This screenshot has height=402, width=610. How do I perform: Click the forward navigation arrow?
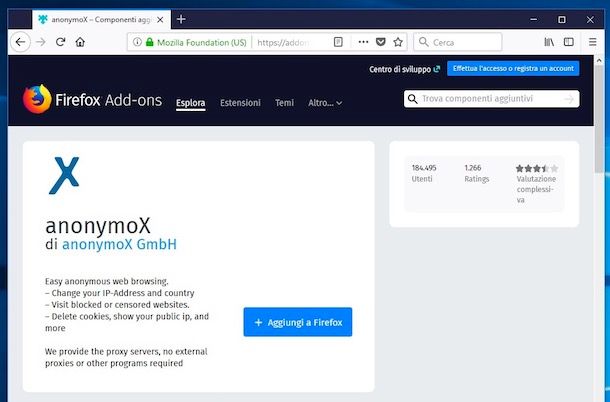pyautogui.click(x=41, y=42)
